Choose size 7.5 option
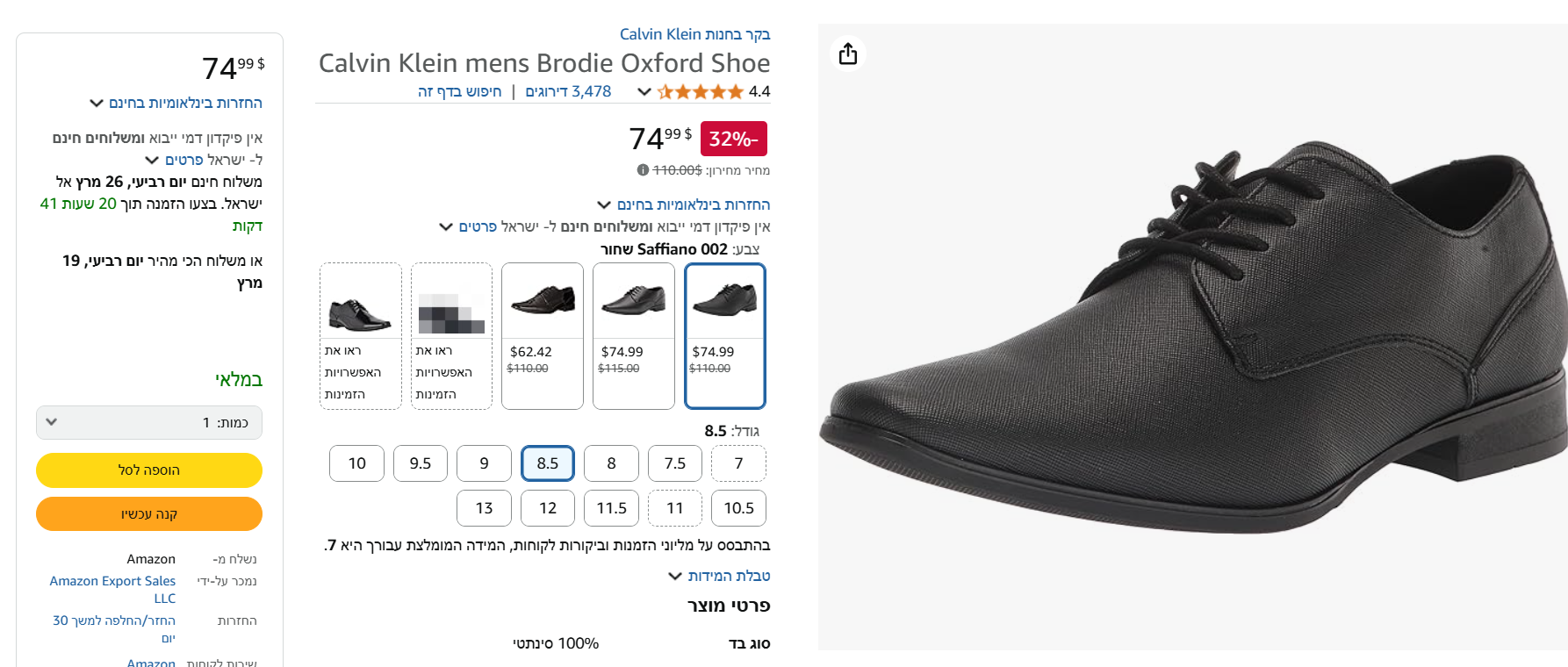 [675, 463]
